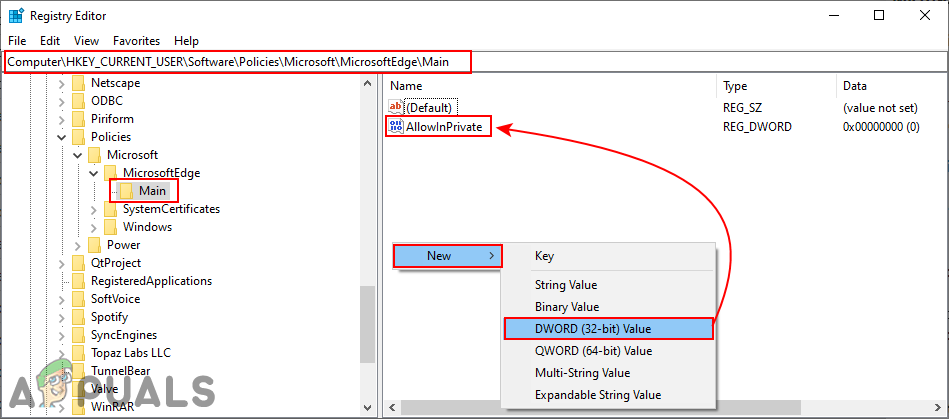Click the Registry Editor app icon in title bar

(x=17, y=15)
